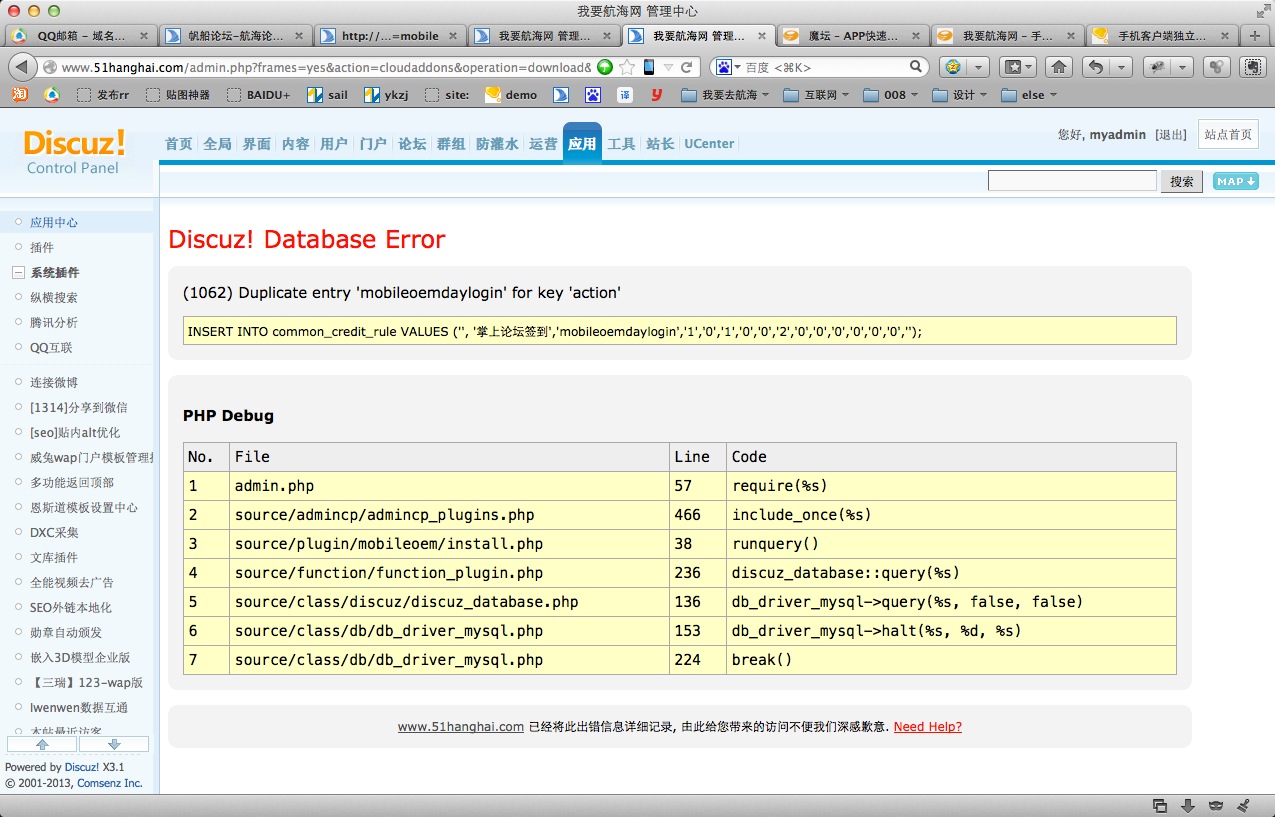Click the Evernote elephant clipper icon

pyautogui.click(x=1252, y=67)
